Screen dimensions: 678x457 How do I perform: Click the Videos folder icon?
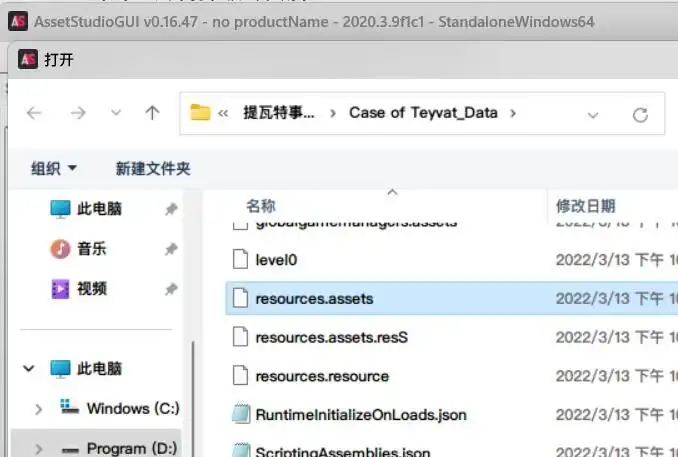coord(61,289)
